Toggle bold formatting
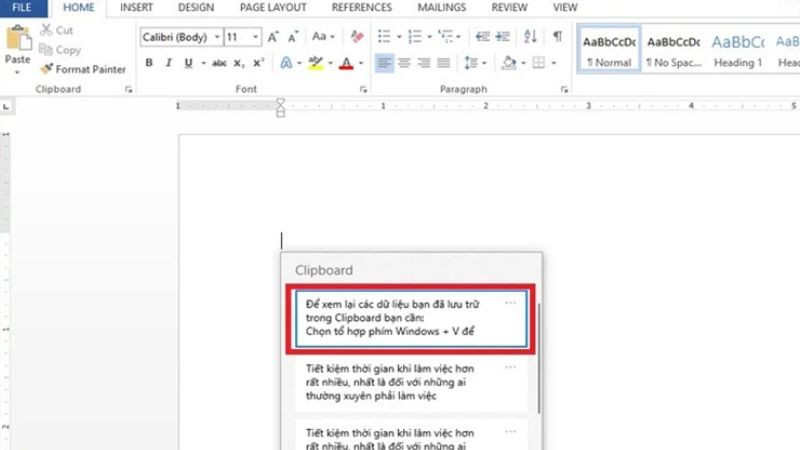 point(148,63)
